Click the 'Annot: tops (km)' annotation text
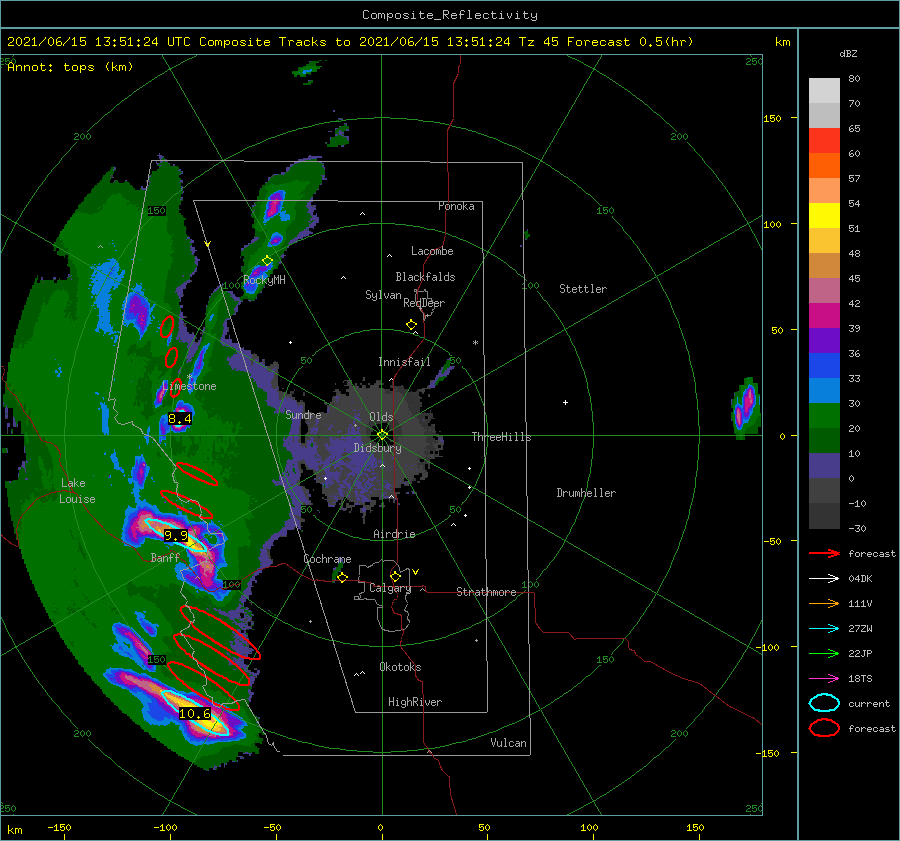The height and width of the screenshot is (841, 900). click(x=70, y=67)
